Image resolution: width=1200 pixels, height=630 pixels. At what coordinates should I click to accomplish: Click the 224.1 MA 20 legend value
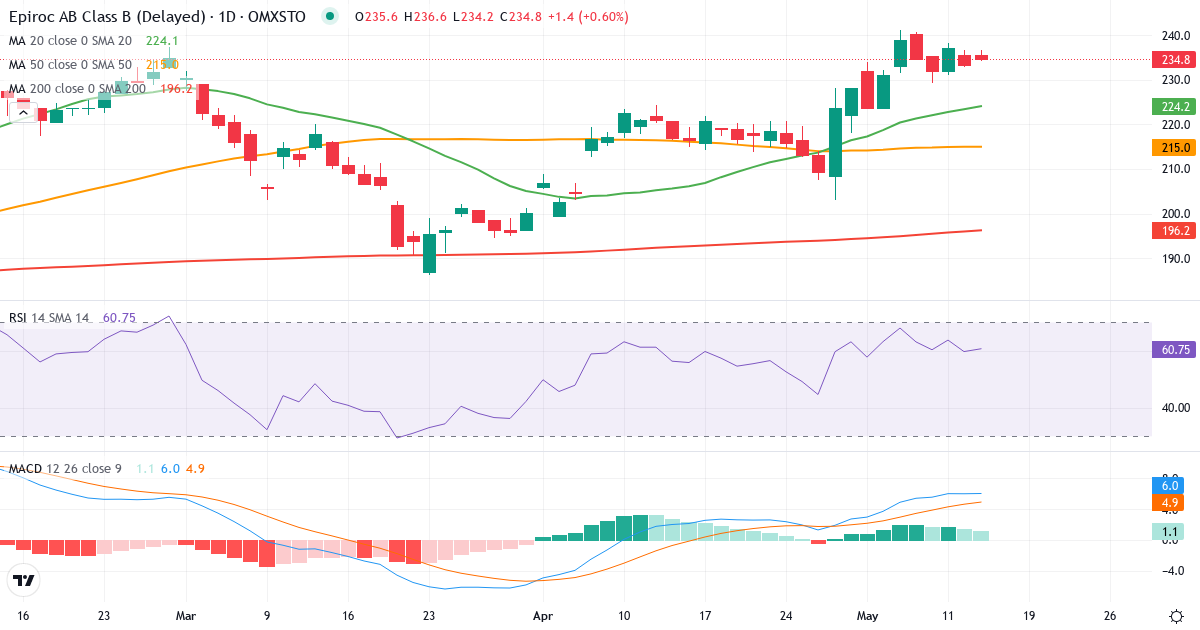(x=162, y=41)
